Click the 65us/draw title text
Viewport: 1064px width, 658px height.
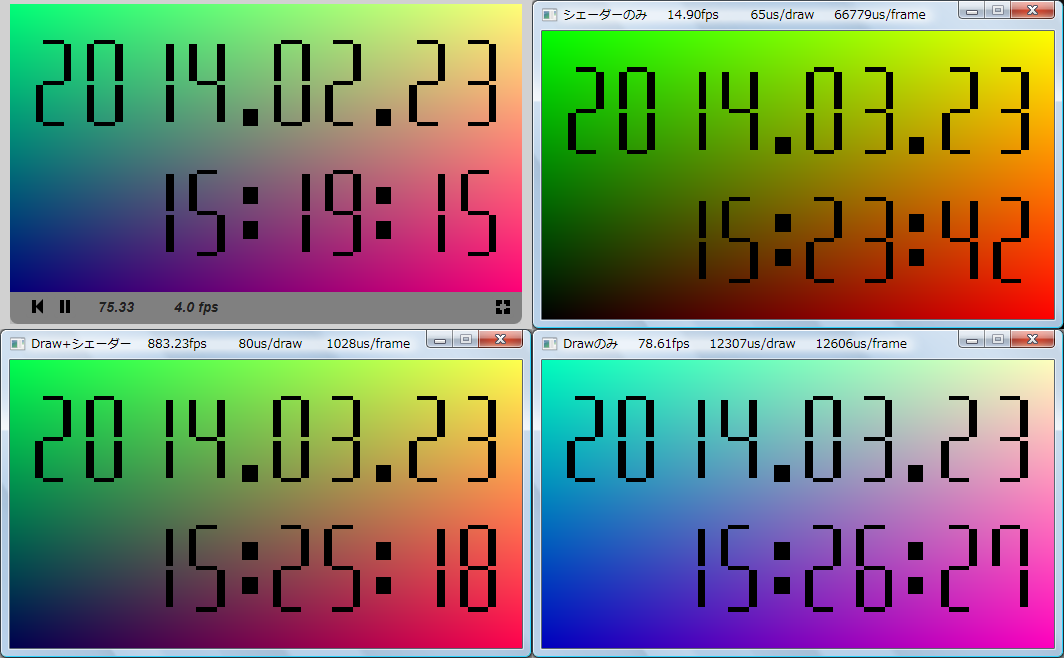(x=782, y=15)
